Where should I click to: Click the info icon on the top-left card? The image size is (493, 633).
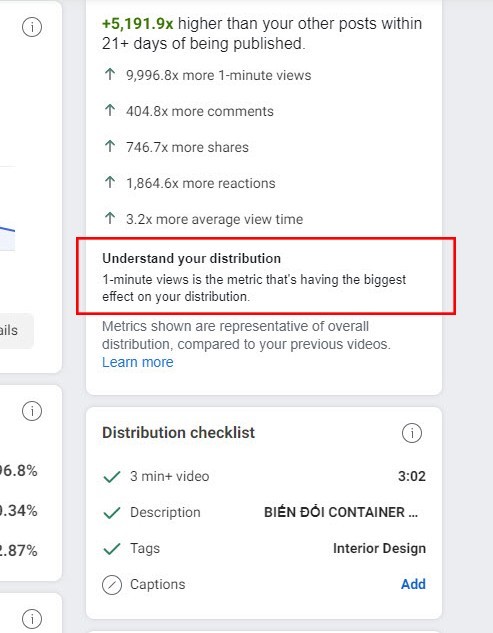(32, 27)
